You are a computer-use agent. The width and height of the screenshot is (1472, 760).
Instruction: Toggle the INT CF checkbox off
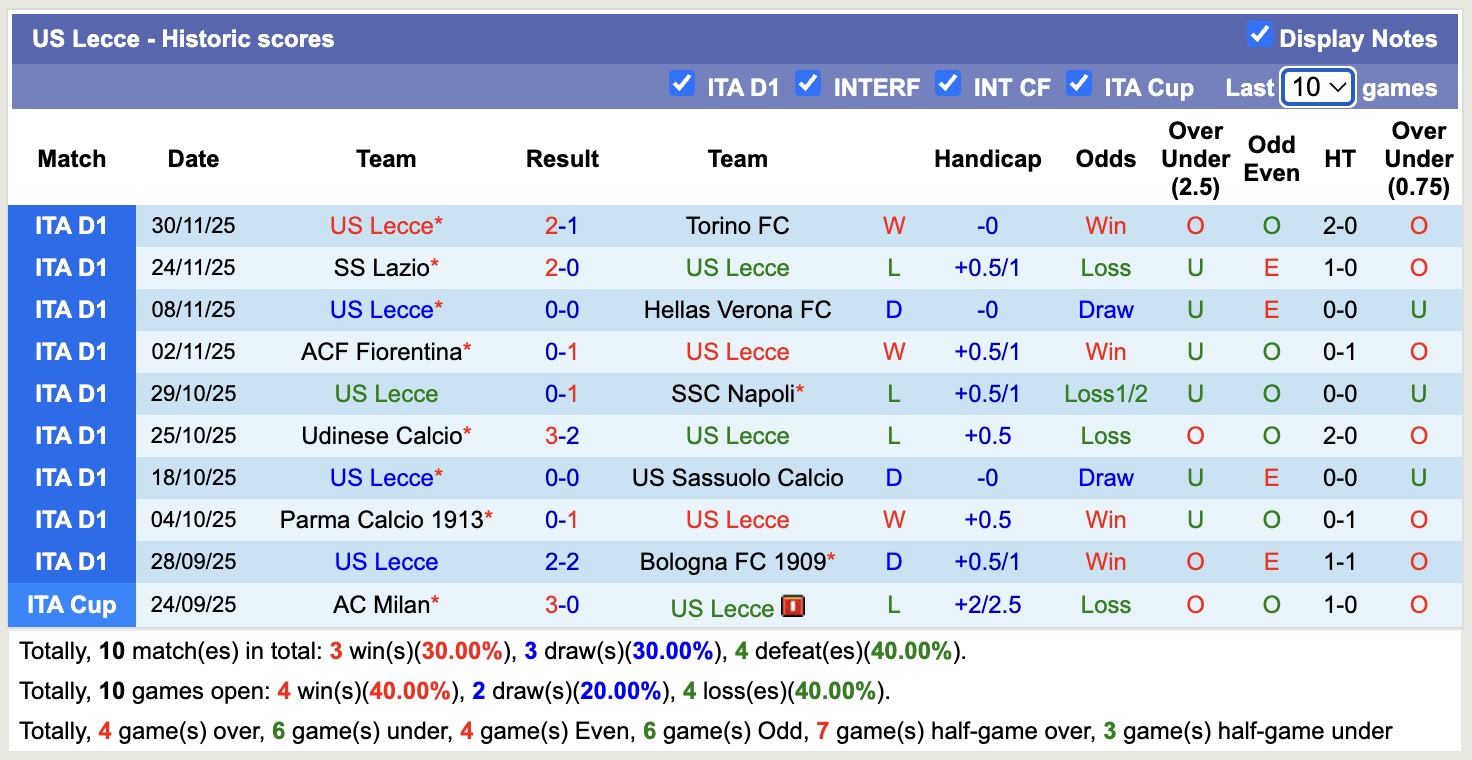tap(948, 86)
